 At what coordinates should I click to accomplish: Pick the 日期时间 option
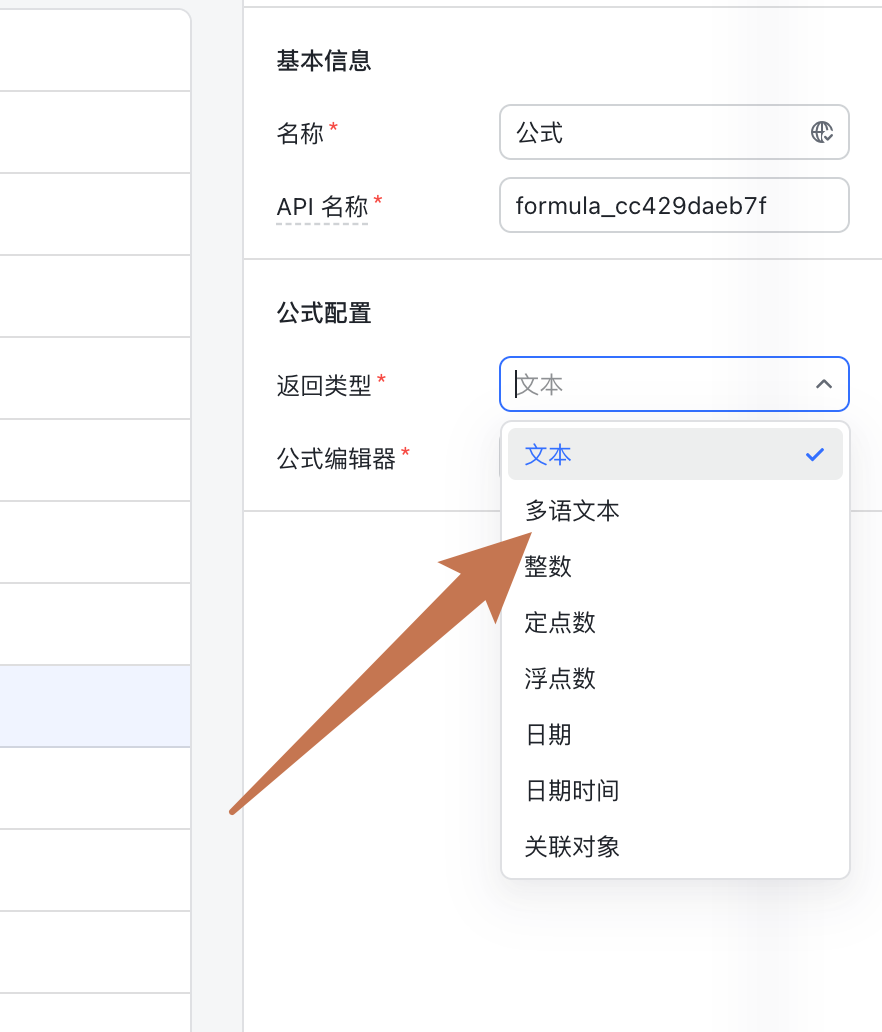(x=675, y=790)
